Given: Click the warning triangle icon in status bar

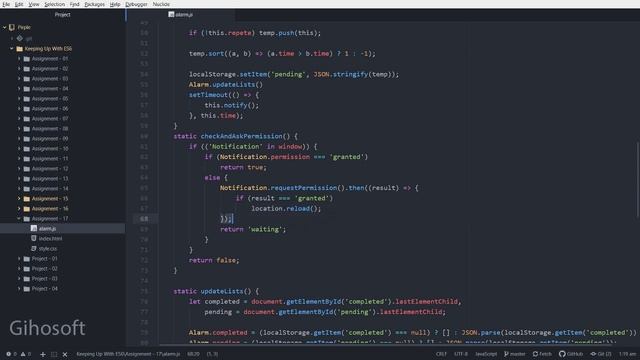Looking at the screenshot, I should pyautogui.click(x=23, y=354).
